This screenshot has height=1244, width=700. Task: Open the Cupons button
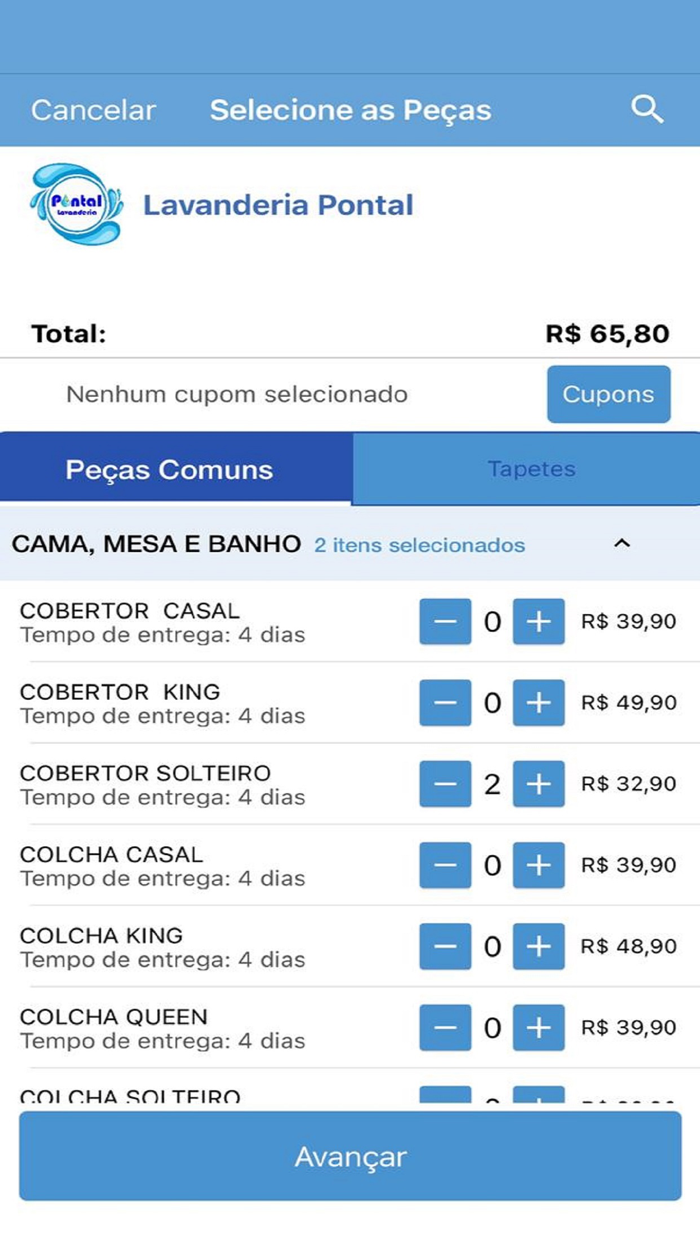[608, 394]
